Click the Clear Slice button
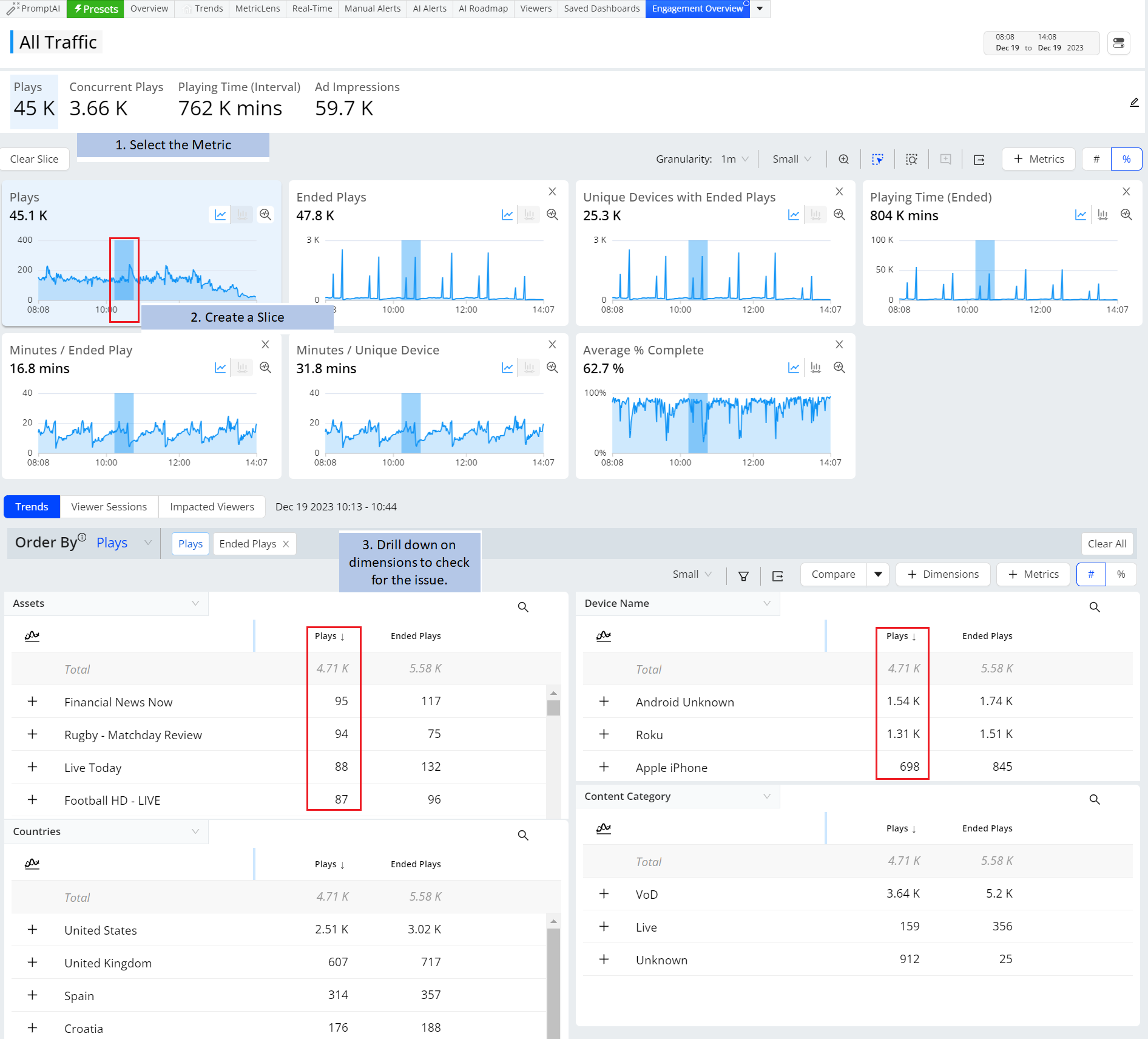 coord(35,159)
